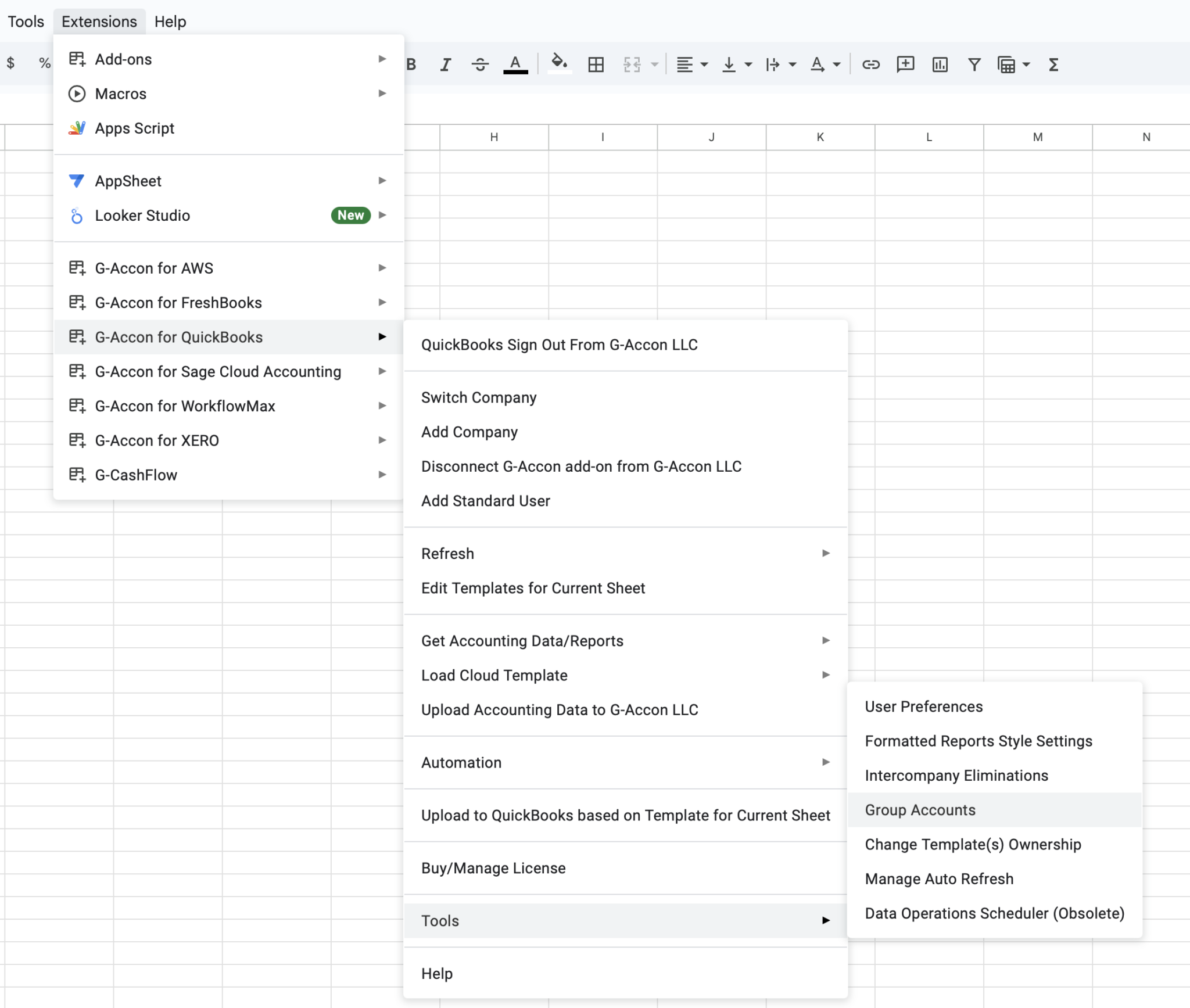
Task: Click the filter views table icon
Action: click(x=1006, y=64)
